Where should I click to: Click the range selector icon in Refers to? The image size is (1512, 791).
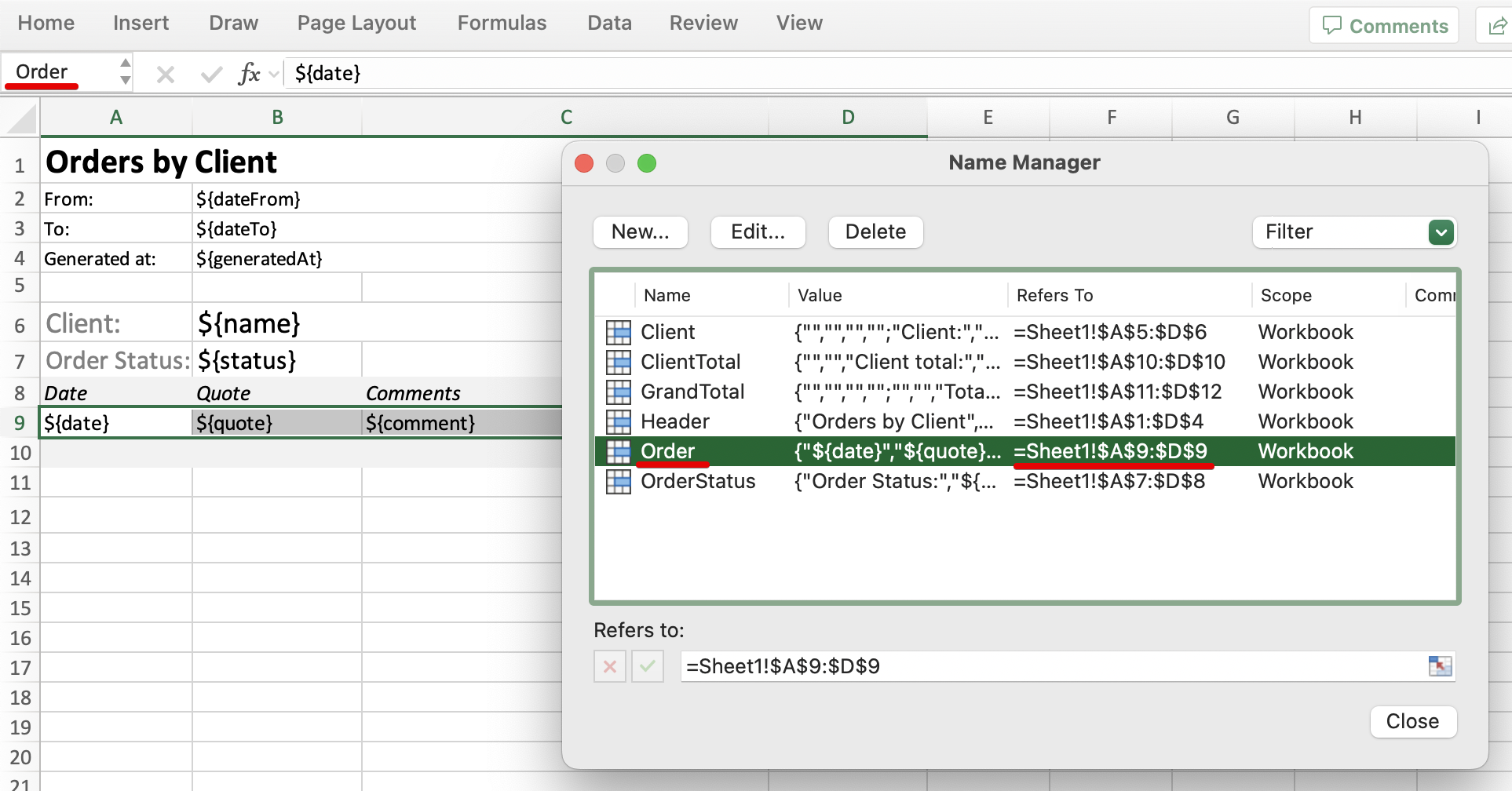[1440, 666]
